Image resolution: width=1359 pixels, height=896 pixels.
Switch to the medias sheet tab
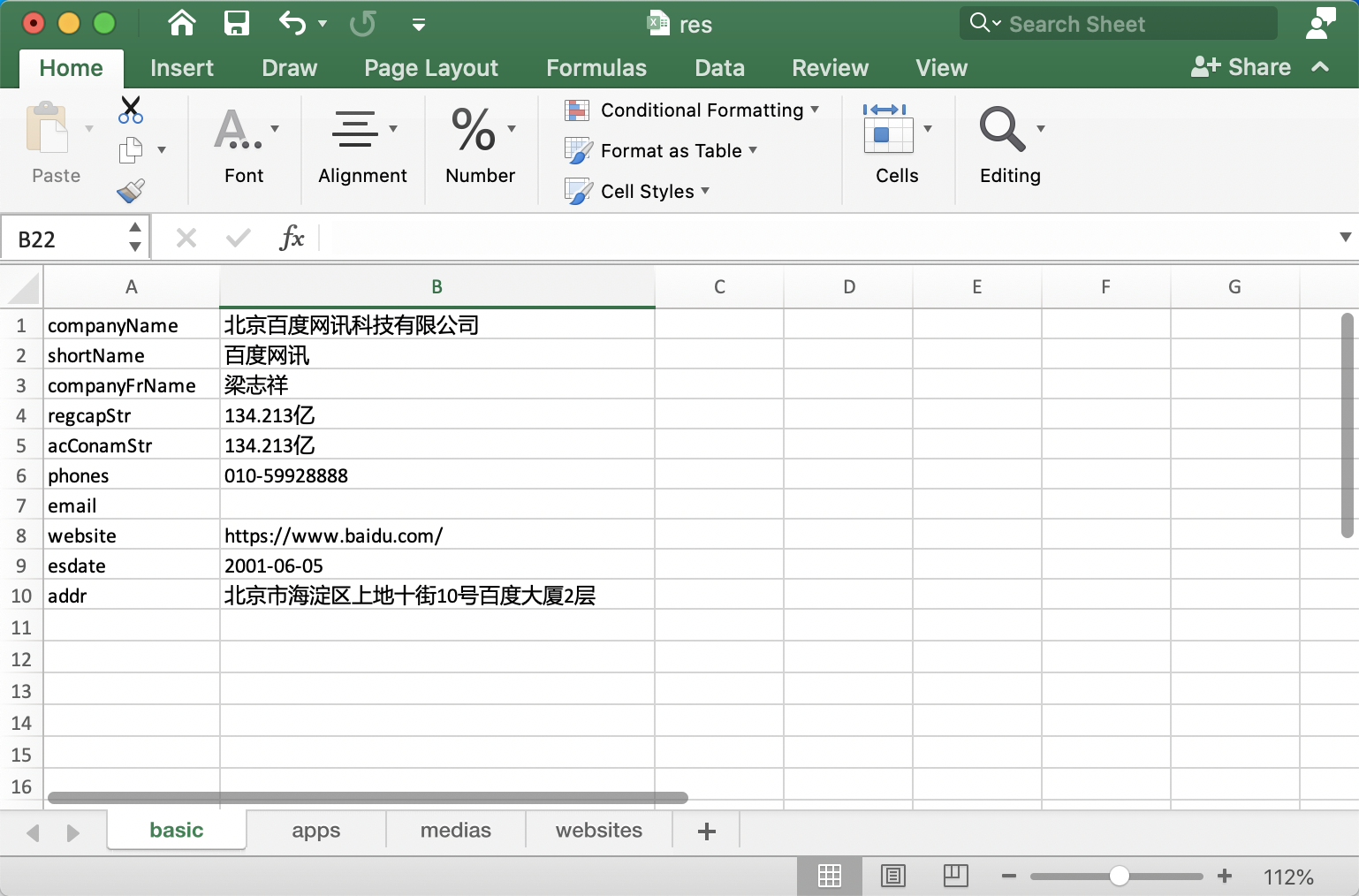pos(456,831)
